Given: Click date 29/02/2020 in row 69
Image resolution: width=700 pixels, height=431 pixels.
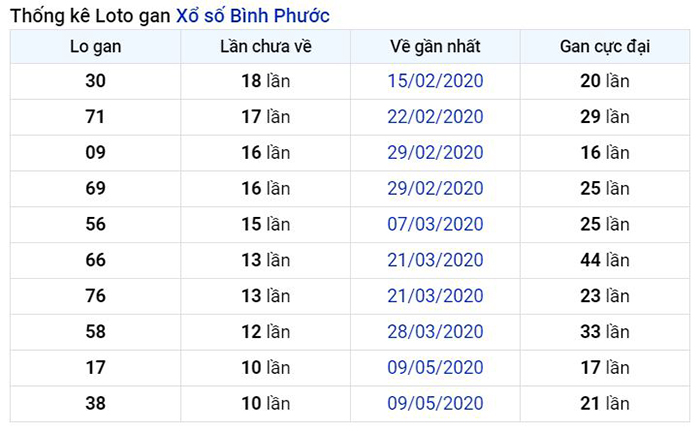Looking at the screenshot, I should click(435, 188).
